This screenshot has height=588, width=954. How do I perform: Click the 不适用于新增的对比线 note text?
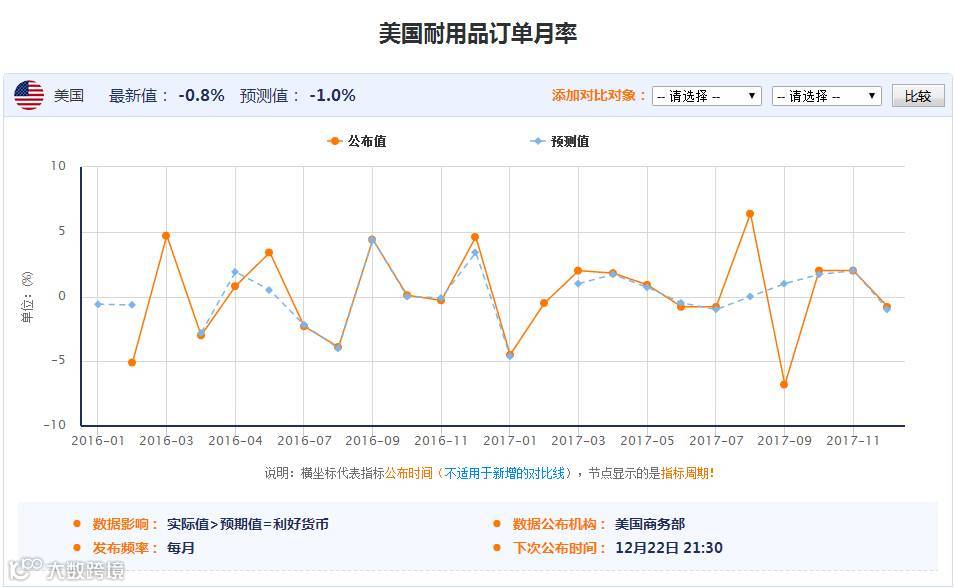pos(505,473)
